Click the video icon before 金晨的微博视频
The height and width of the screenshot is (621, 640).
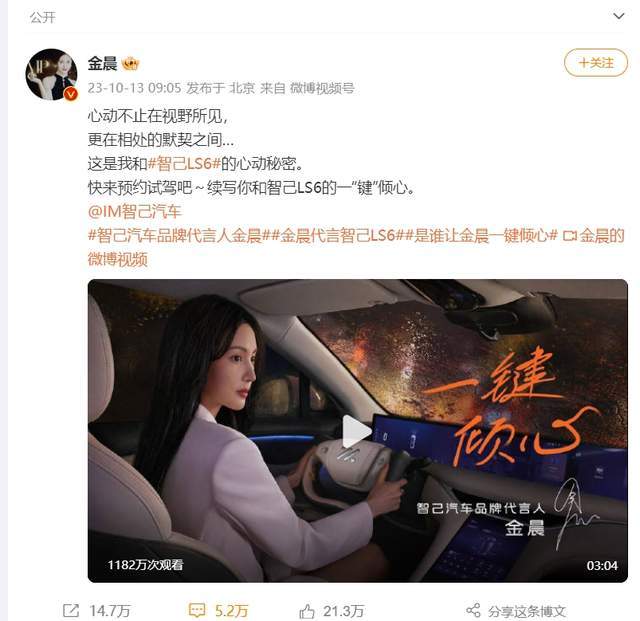[569, 236]
